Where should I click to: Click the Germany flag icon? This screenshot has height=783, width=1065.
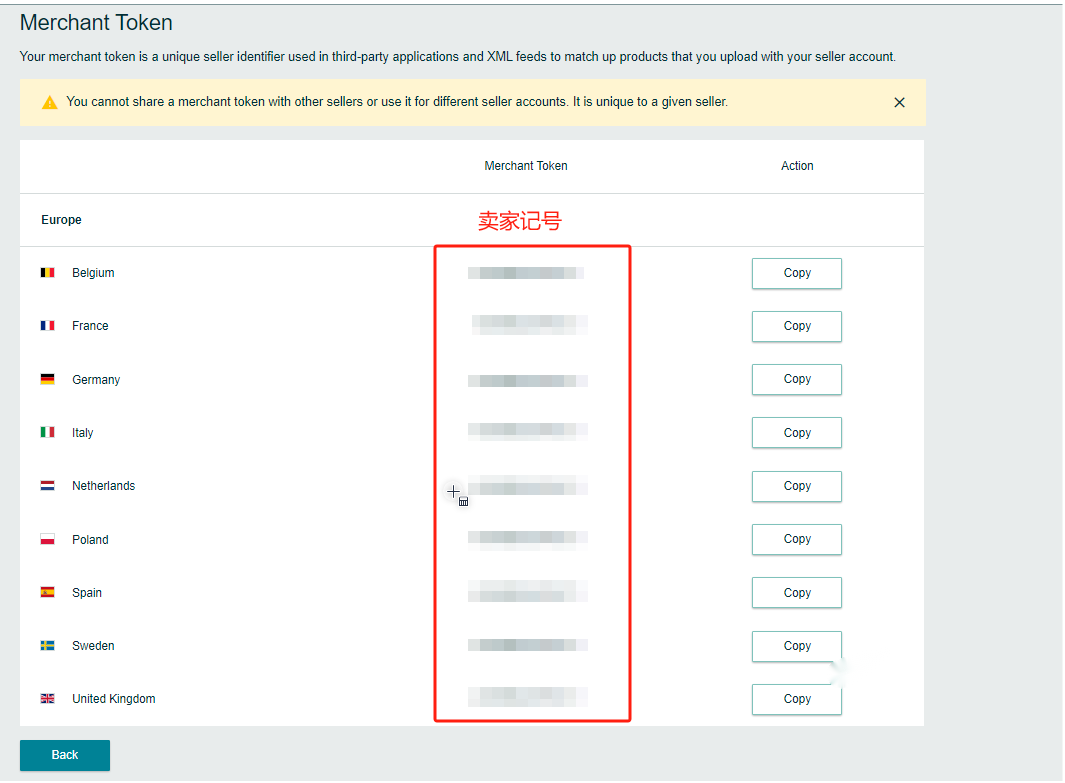coord(48,379)
